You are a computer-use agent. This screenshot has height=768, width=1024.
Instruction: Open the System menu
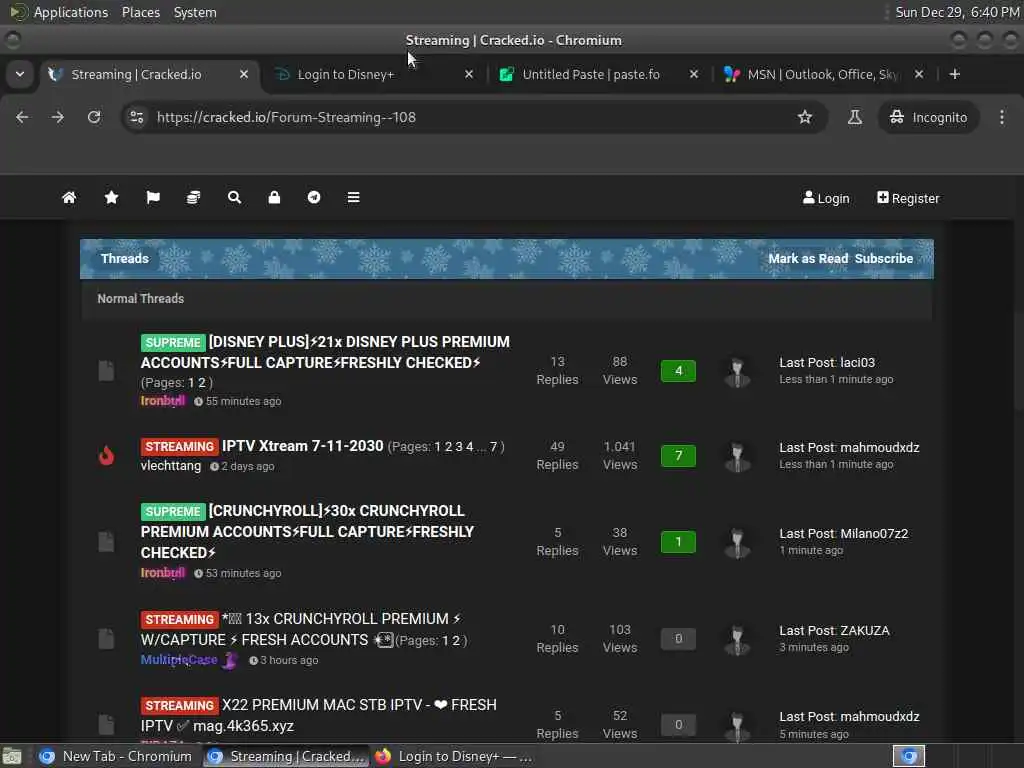(195, 12)
